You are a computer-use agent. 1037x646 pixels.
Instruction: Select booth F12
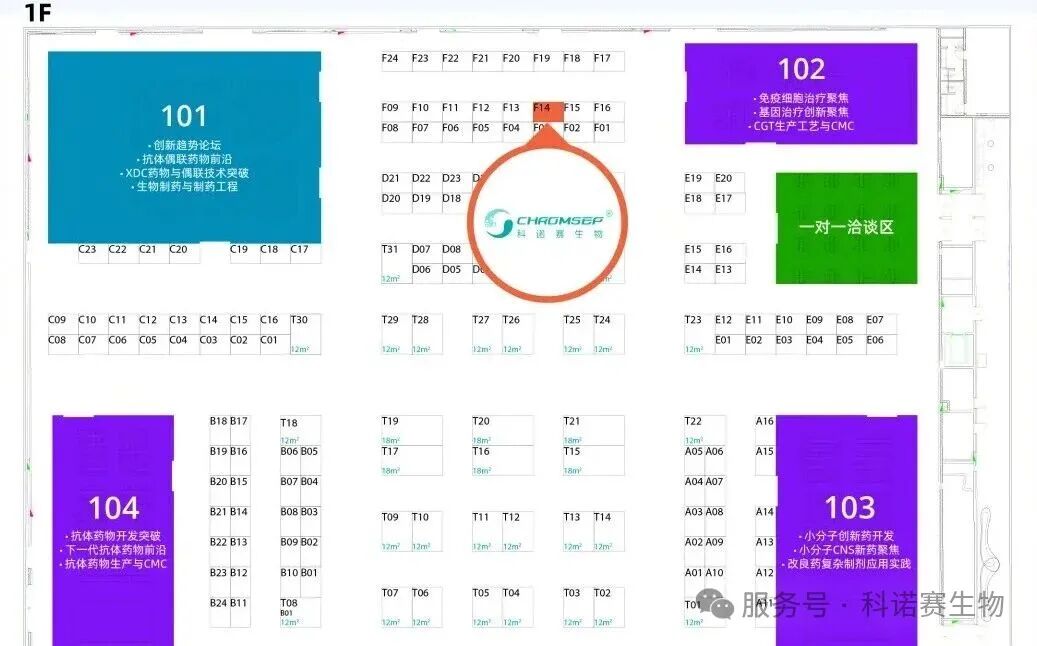[x=487, y=112]
